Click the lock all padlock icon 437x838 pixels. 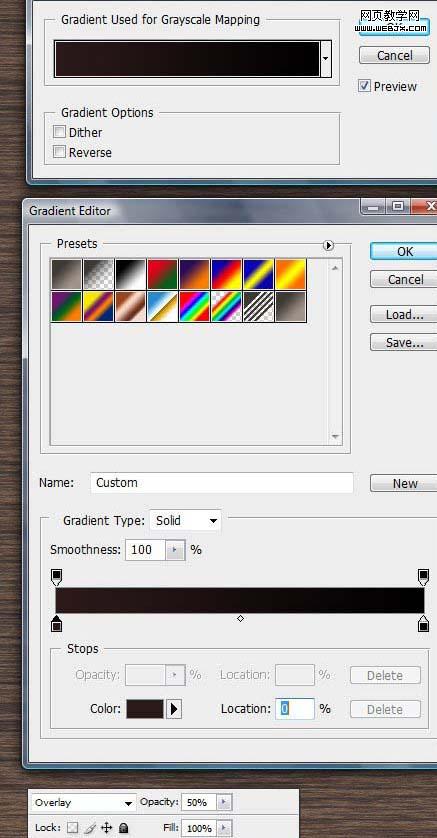click(123, 828)
